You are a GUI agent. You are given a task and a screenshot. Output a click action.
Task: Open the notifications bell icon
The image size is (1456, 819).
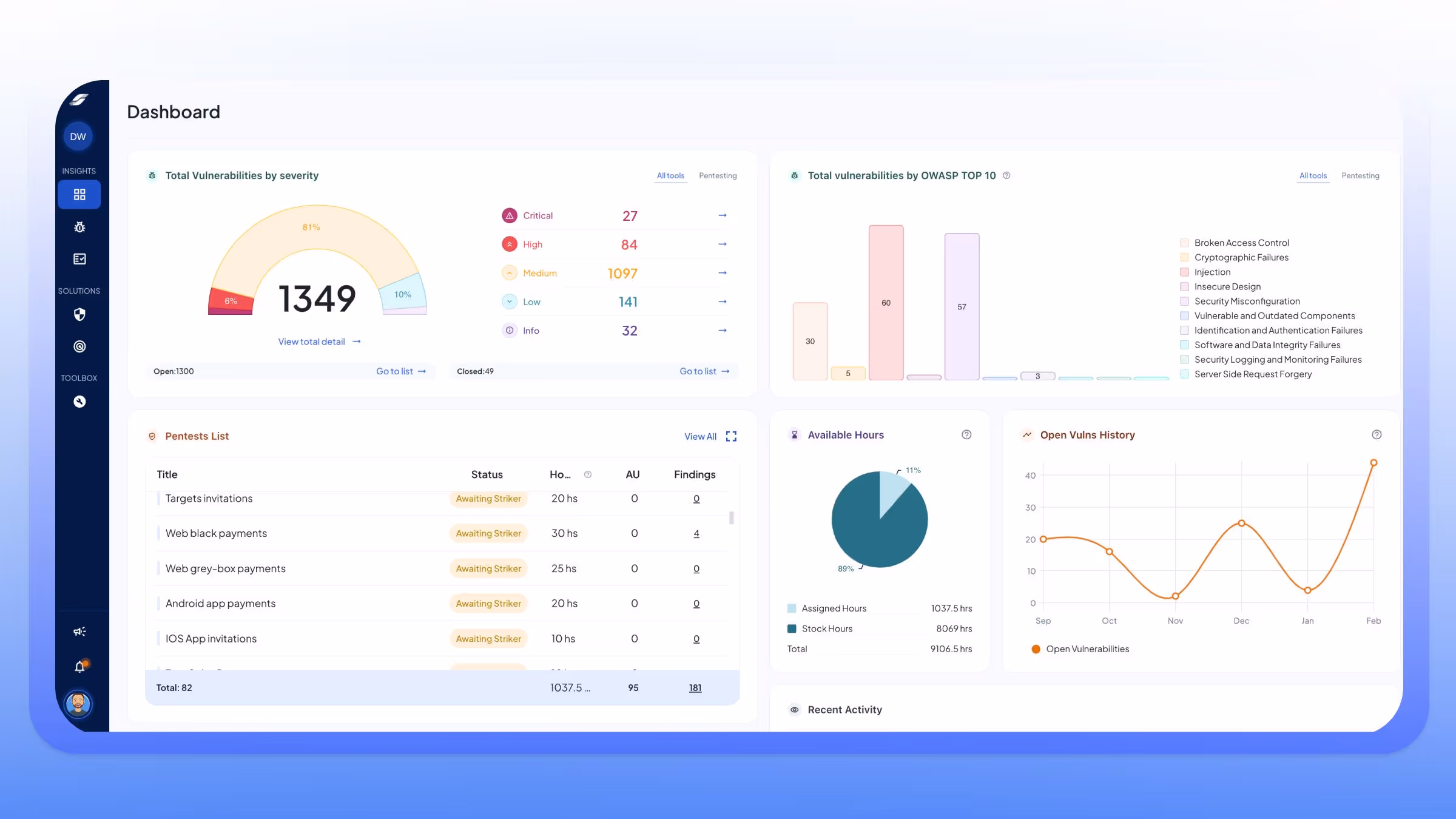click(x=79, y=667)
